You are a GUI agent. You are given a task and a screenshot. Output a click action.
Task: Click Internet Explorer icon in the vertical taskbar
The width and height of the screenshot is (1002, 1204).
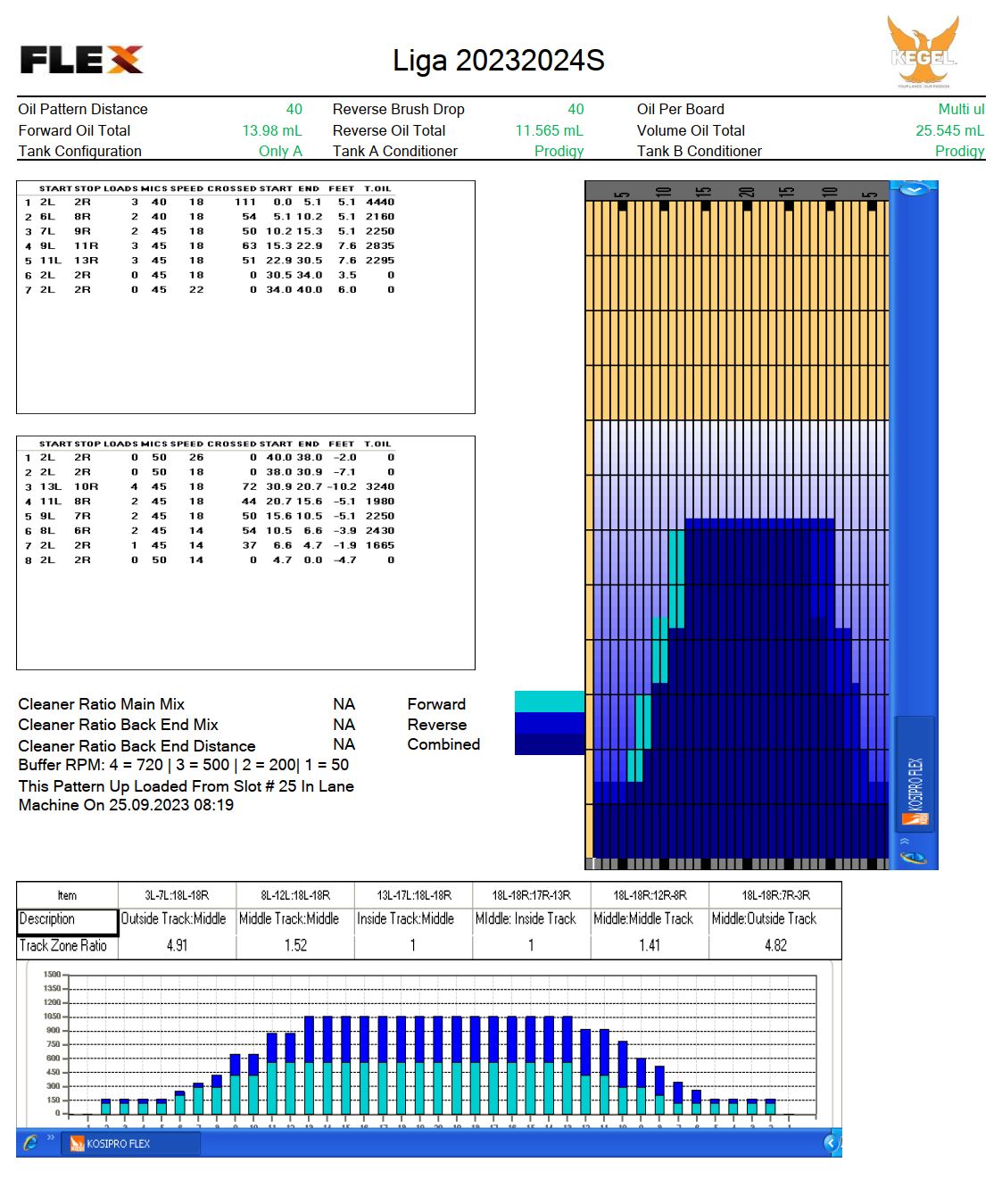(x=915, y=857)
